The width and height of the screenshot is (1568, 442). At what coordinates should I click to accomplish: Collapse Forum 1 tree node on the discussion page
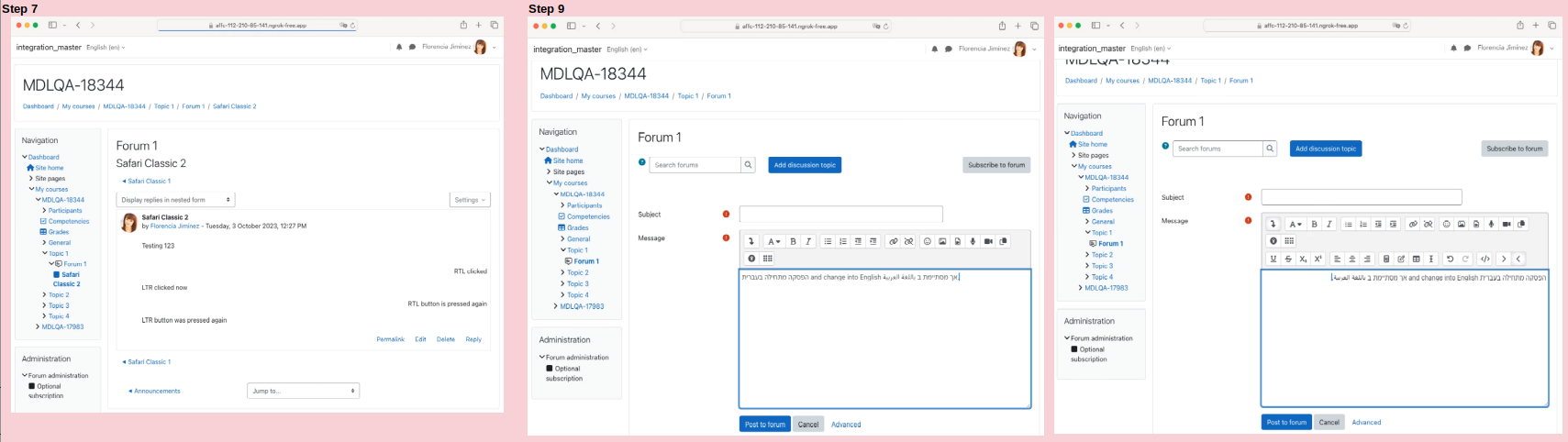pos(51,264)
